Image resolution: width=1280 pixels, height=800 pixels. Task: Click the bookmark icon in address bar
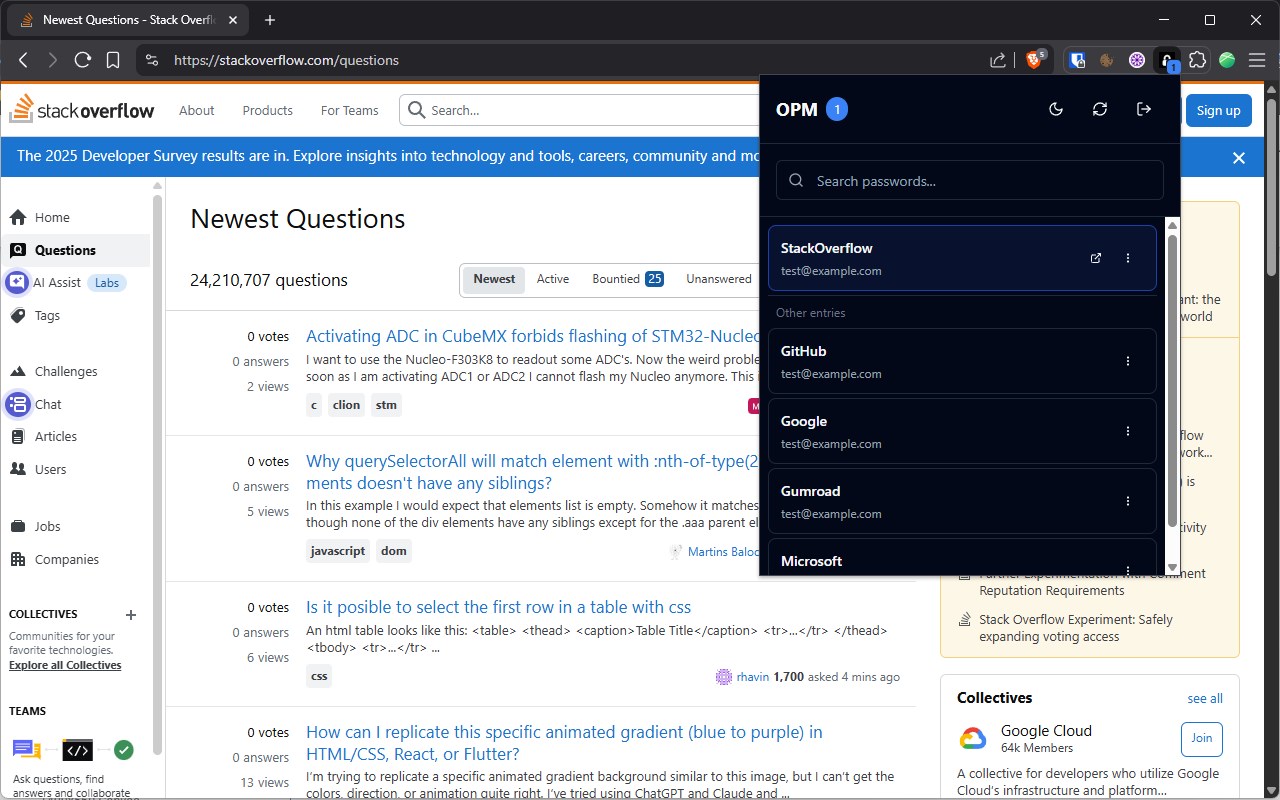tap(113, 60)
